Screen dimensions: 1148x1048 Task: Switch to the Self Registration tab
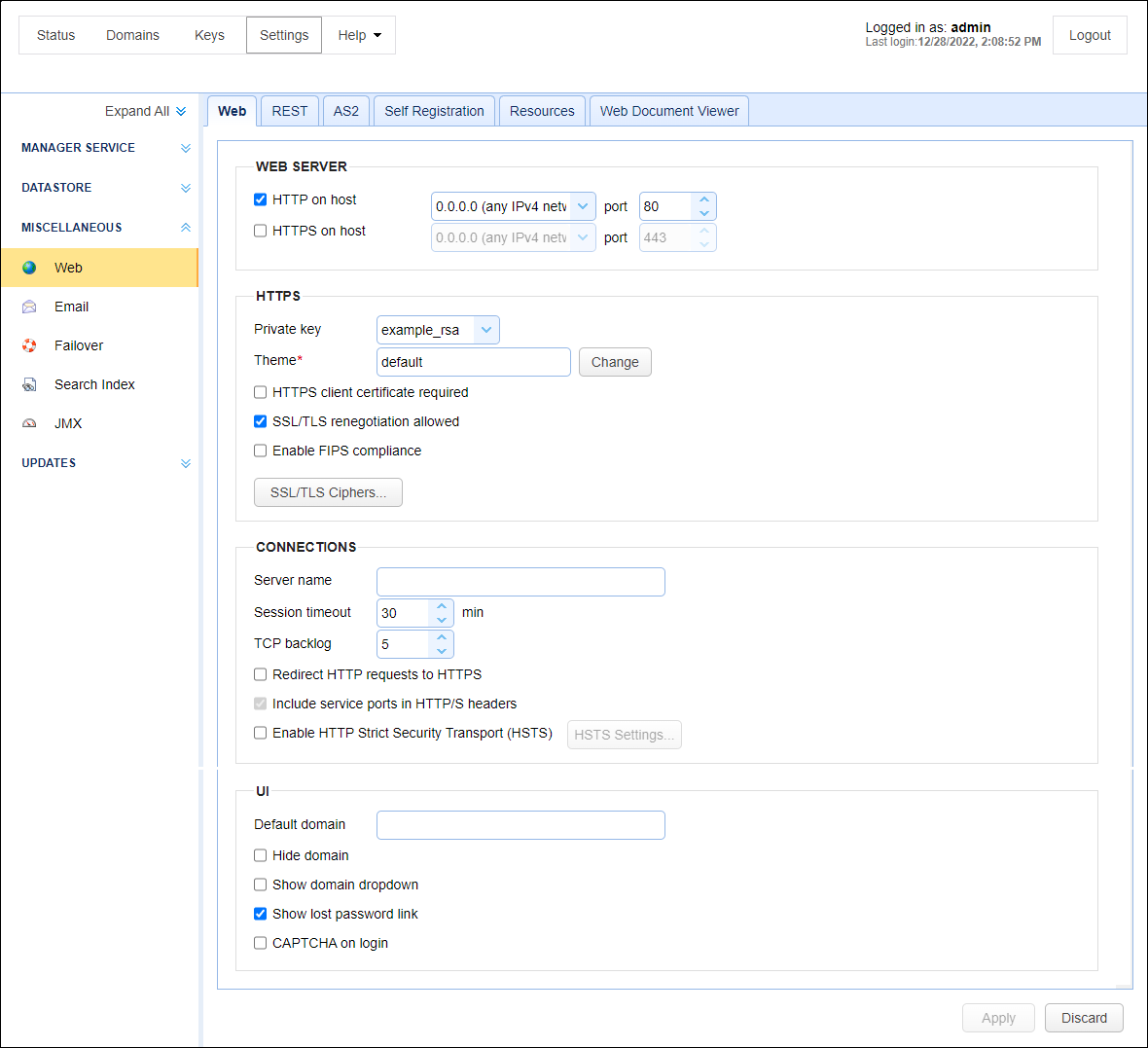(434, 111)
